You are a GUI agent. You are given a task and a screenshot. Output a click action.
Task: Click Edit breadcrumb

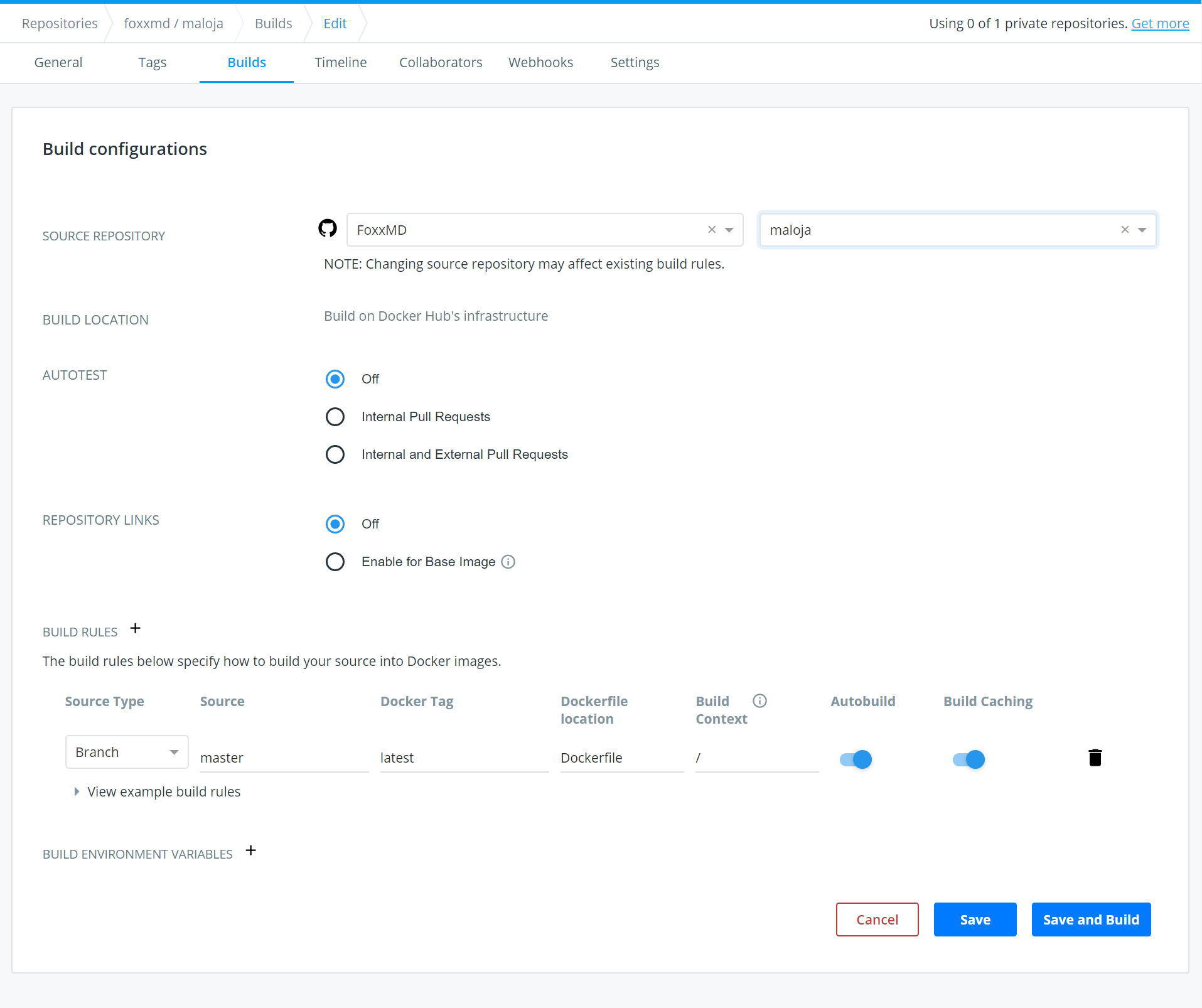point(335,24)
